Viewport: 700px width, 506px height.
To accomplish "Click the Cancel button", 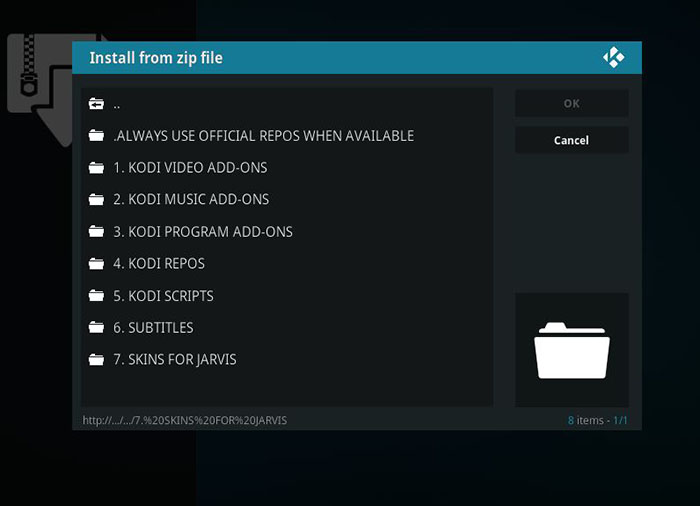I will click(572, 140).
